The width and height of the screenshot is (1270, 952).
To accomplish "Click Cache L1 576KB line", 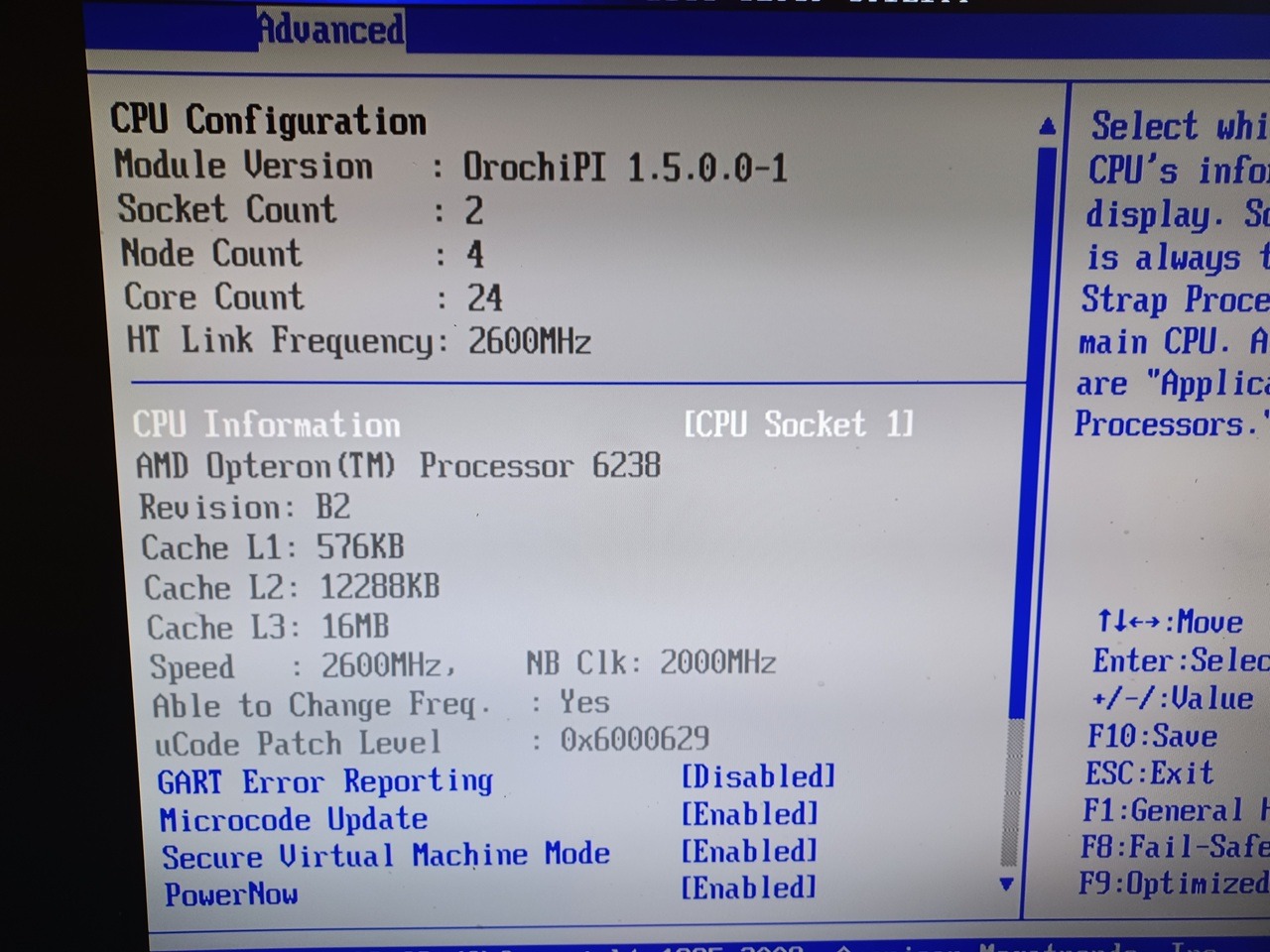I will click(273, 547).
